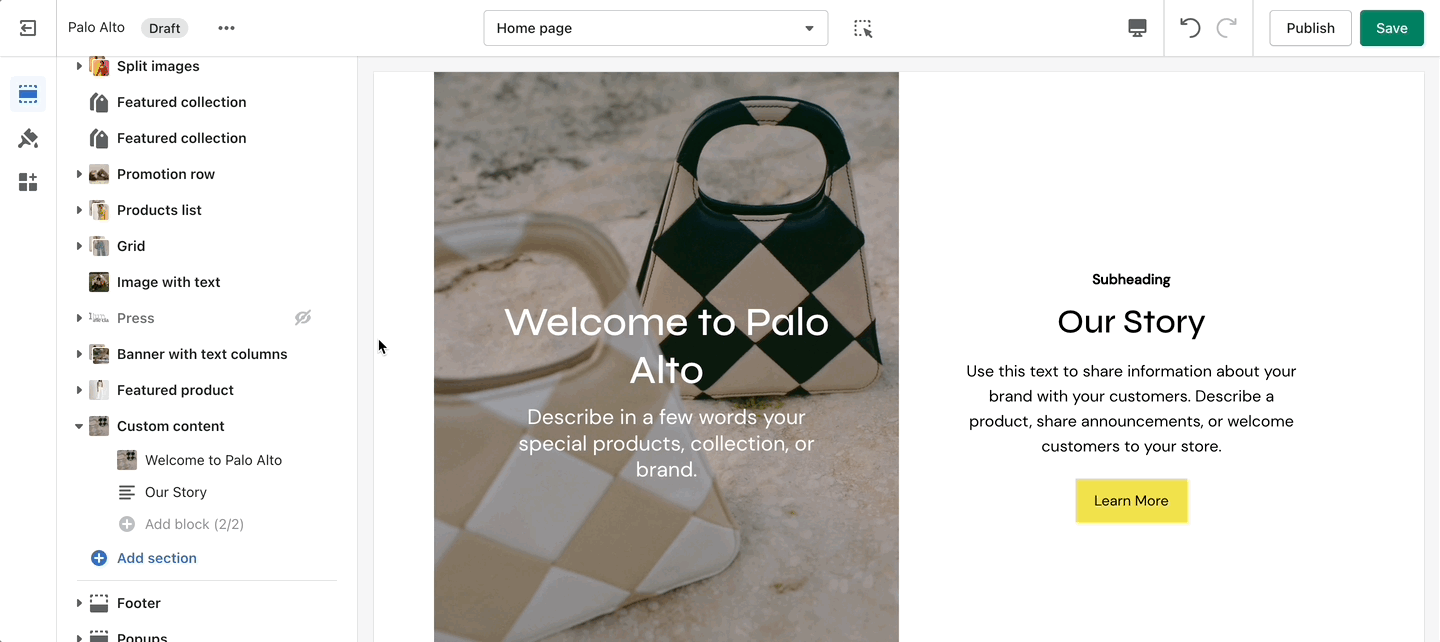The height and width of the screenshot is (642, 1440).
Task: Expand the Split images section
Action: tap(79, 66)
